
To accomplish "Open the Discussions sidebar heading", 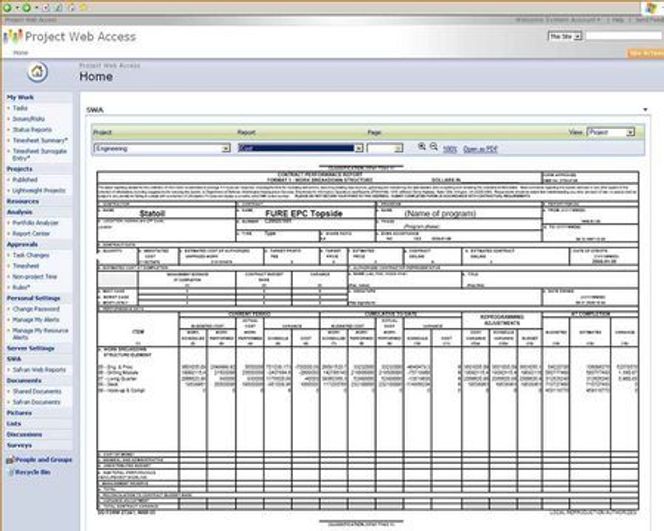I will pos(24,434).
